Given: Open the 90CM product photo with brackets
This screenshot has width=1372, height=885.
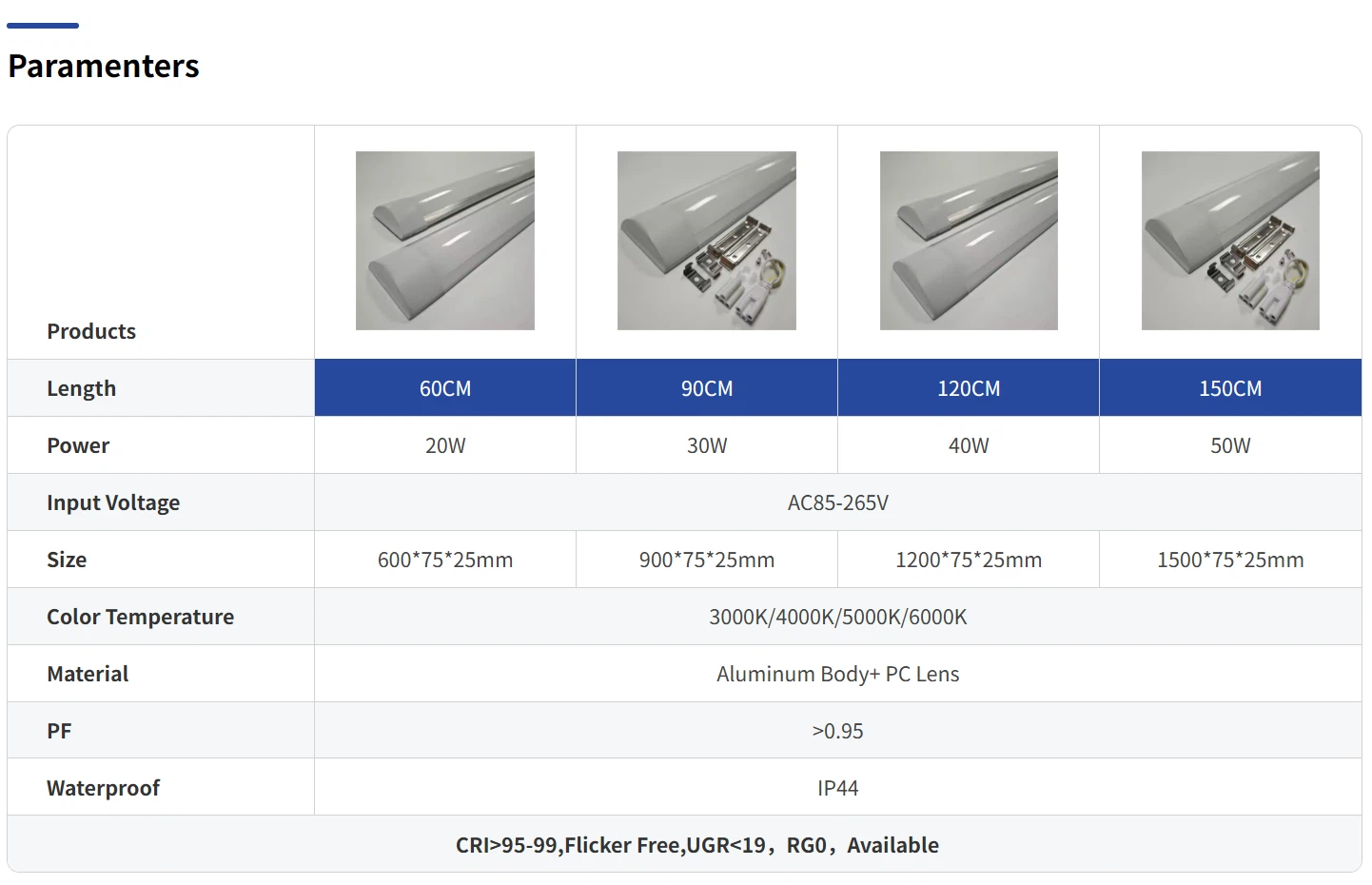Looking at the screenshot, I should coord(706,241).
